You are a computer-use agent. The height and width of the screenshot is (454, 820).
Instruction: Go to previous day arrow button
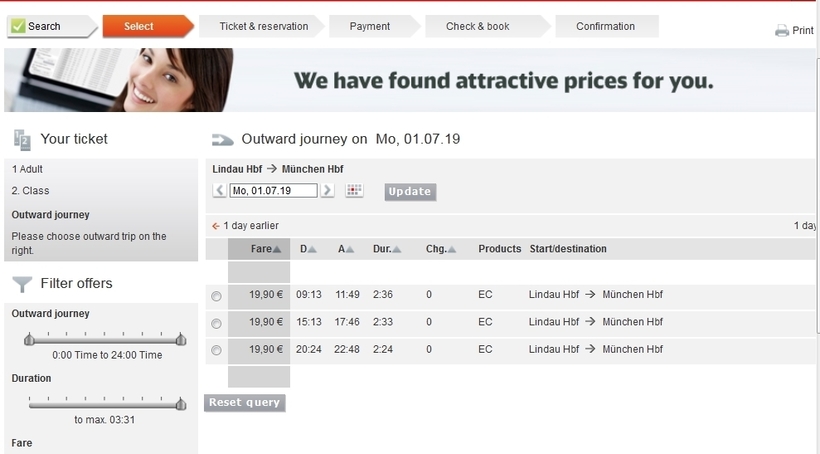point(220,190)
